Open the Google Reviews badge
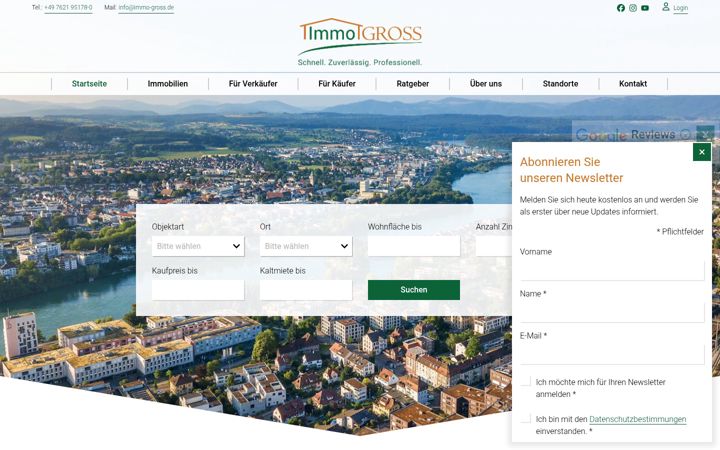The width and height of the screenshot is (720, 450). (x=633, y=134)
